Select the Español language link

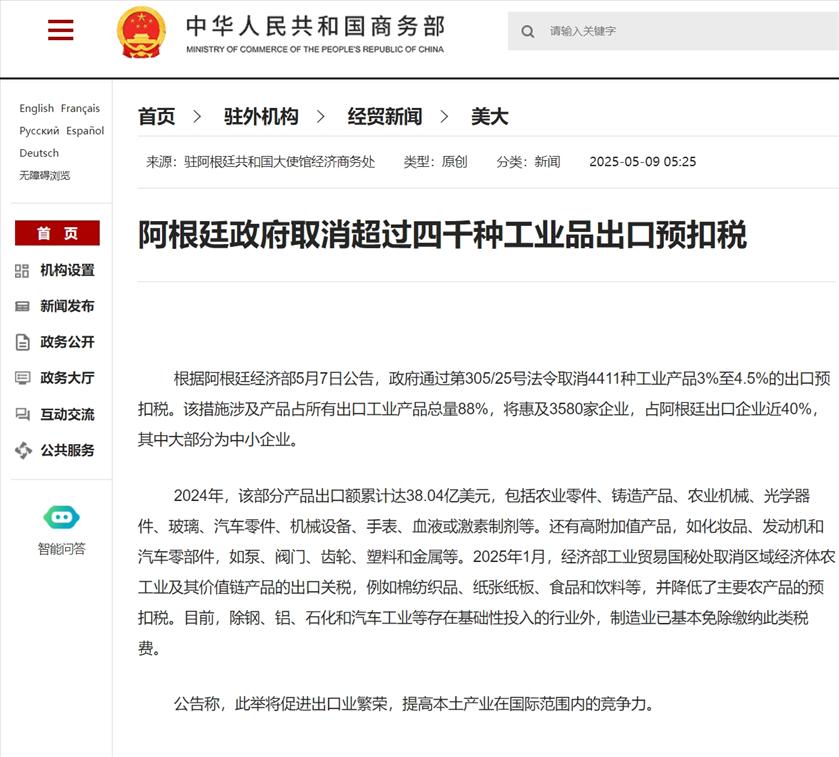(85, 131)
